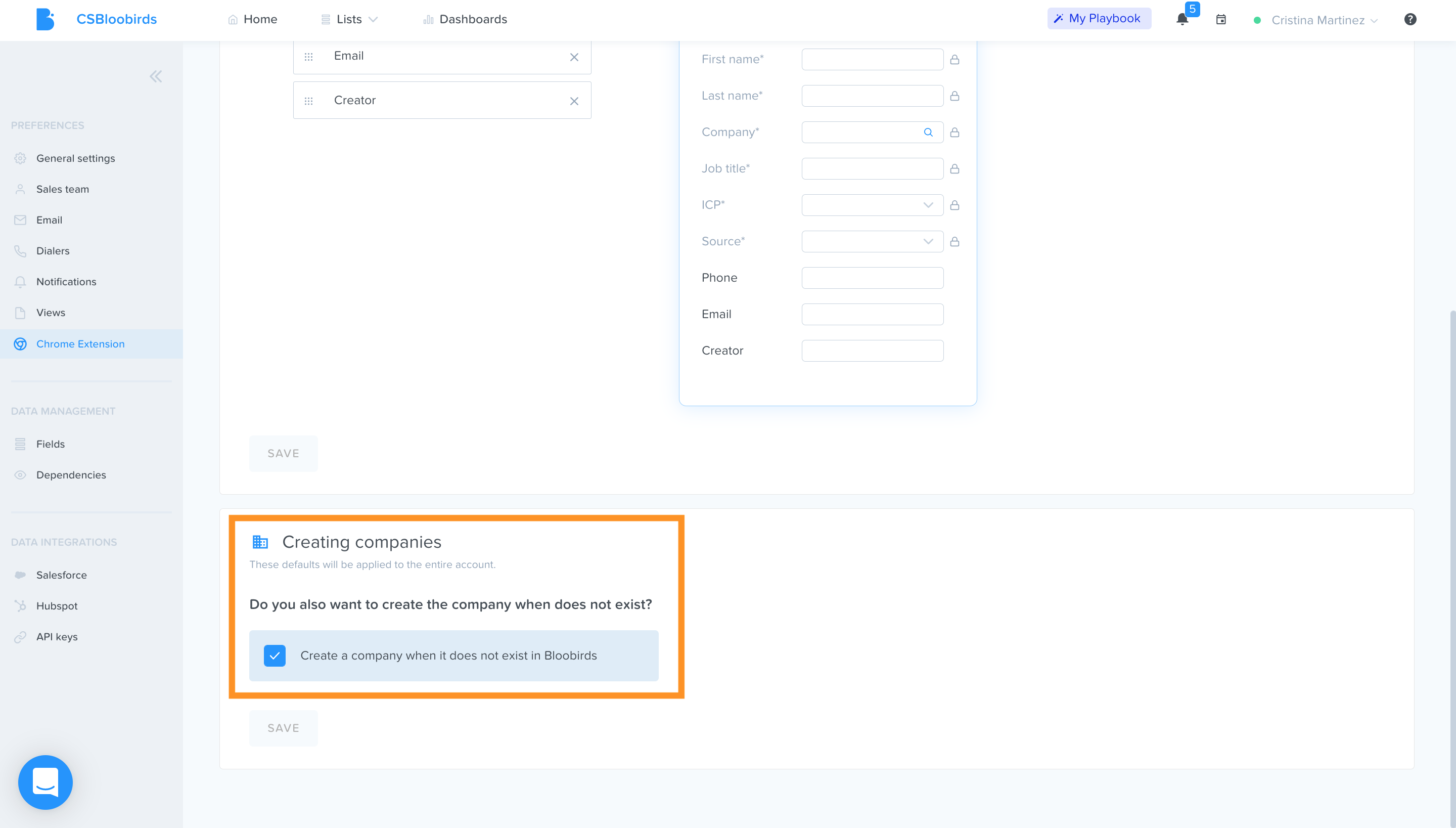
Task: Open Email preferences
Action: tap(50, 220)
